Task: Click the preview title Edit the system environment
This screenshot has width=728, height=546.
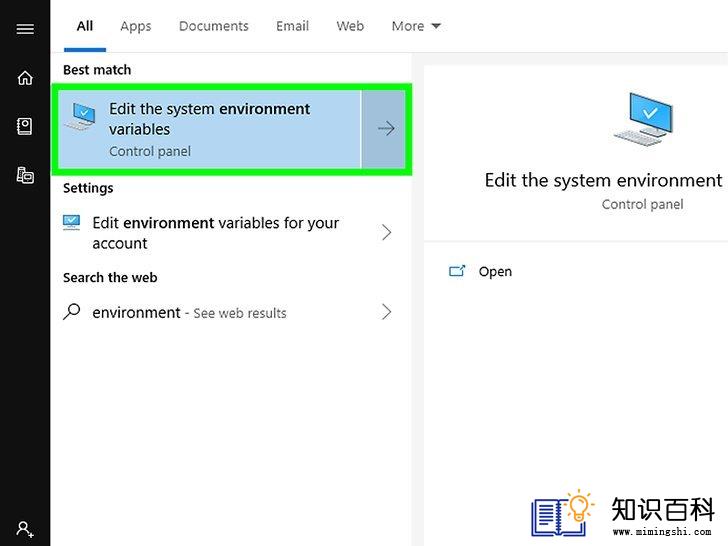Action: coord(603,180)
